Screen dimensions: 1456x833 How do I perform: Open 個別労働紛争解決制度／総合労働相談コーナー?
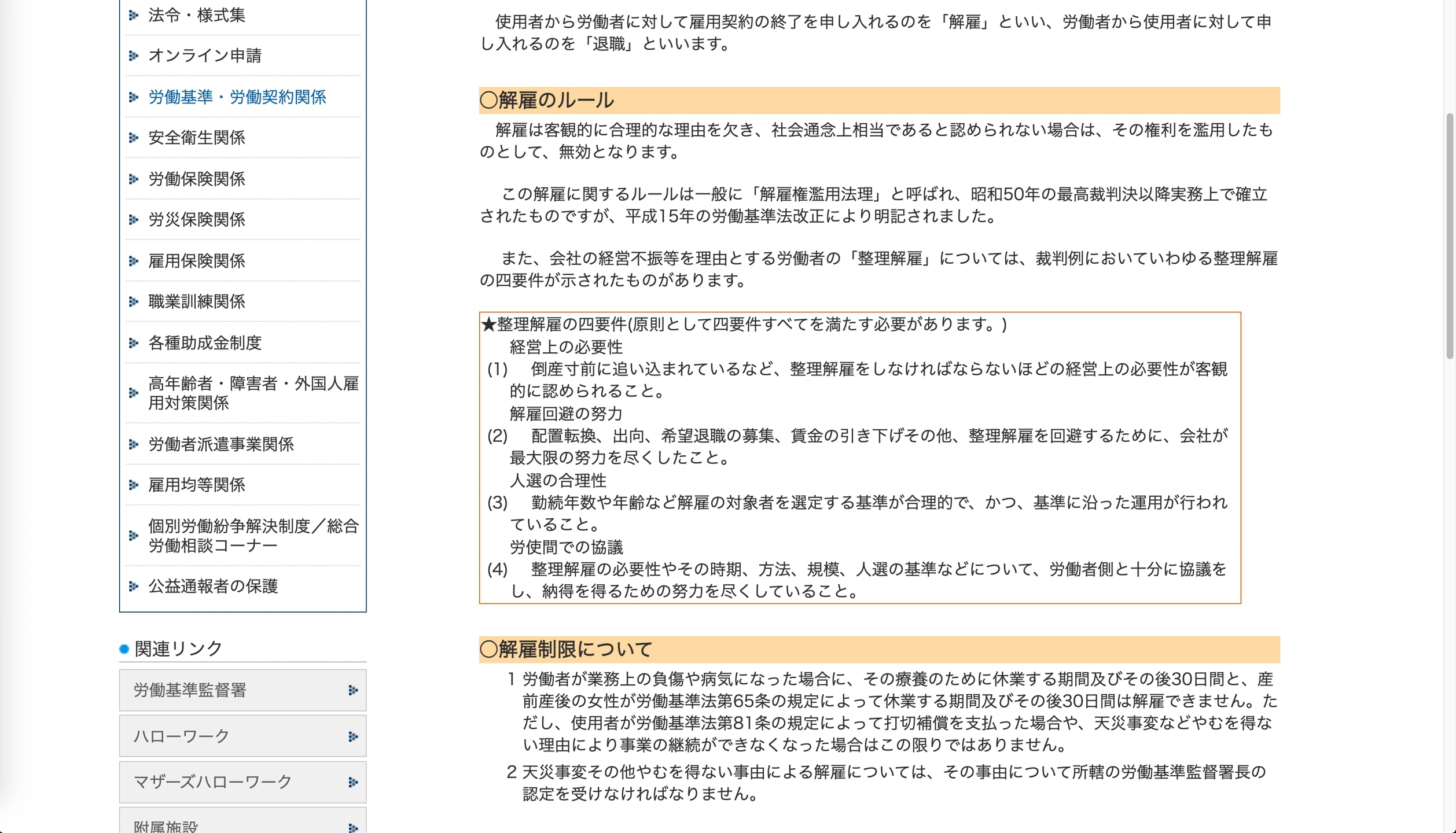click(253, 535)
